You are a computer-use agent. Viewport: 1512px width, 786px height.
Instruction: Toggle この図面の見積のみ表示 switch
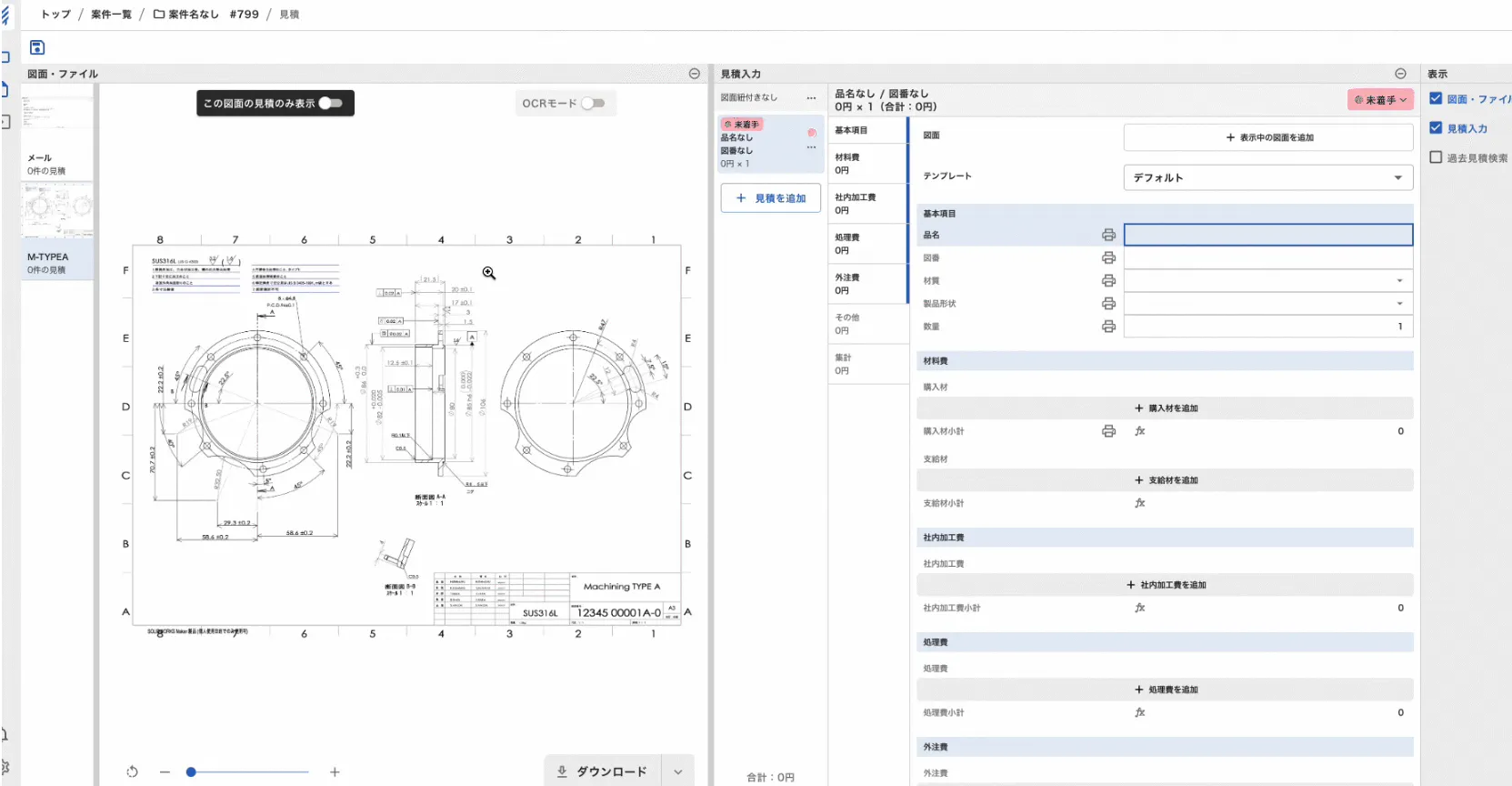(x=331, y=103)
